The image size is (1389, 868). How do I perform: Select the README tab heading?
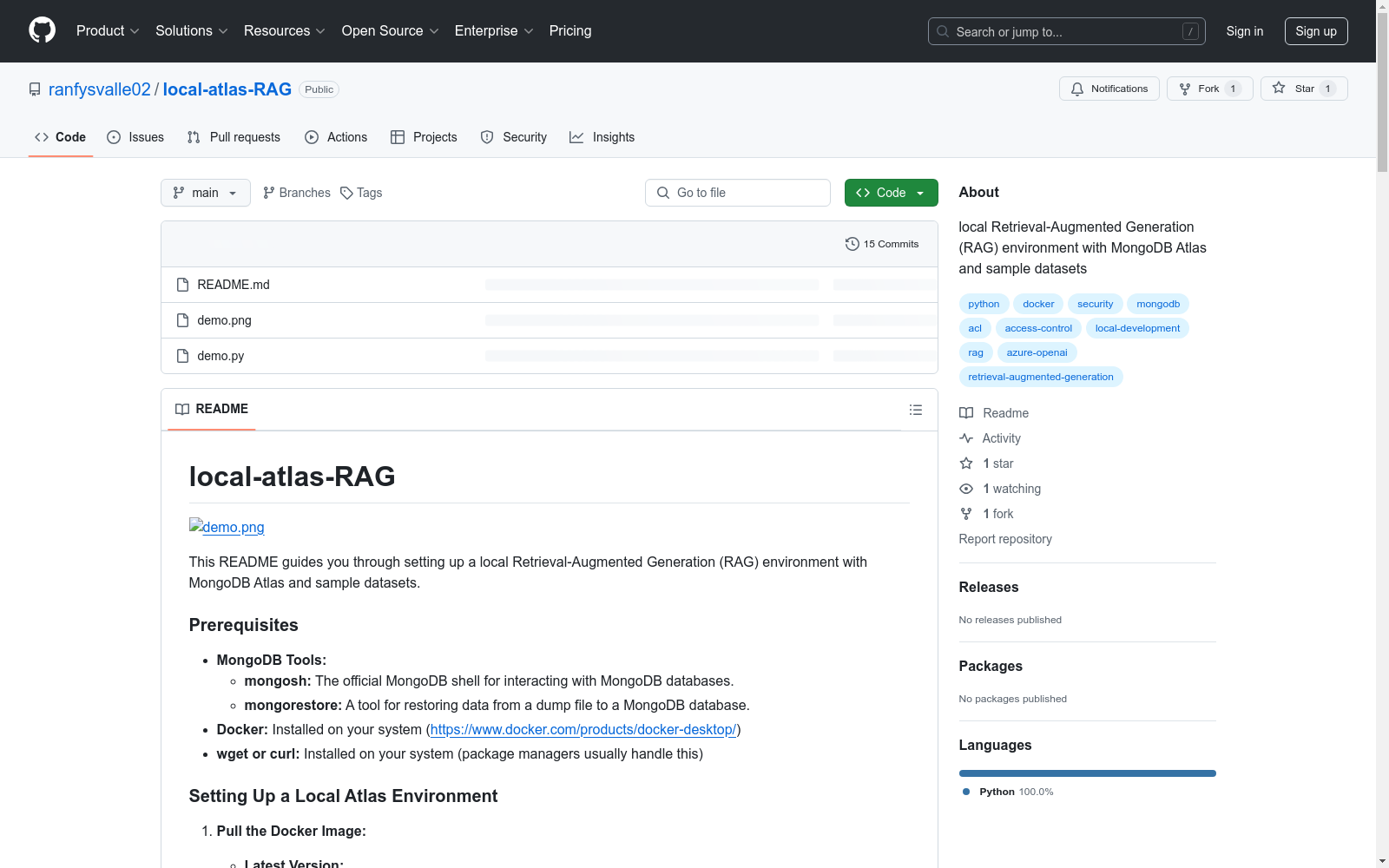(x=212, y=409)
